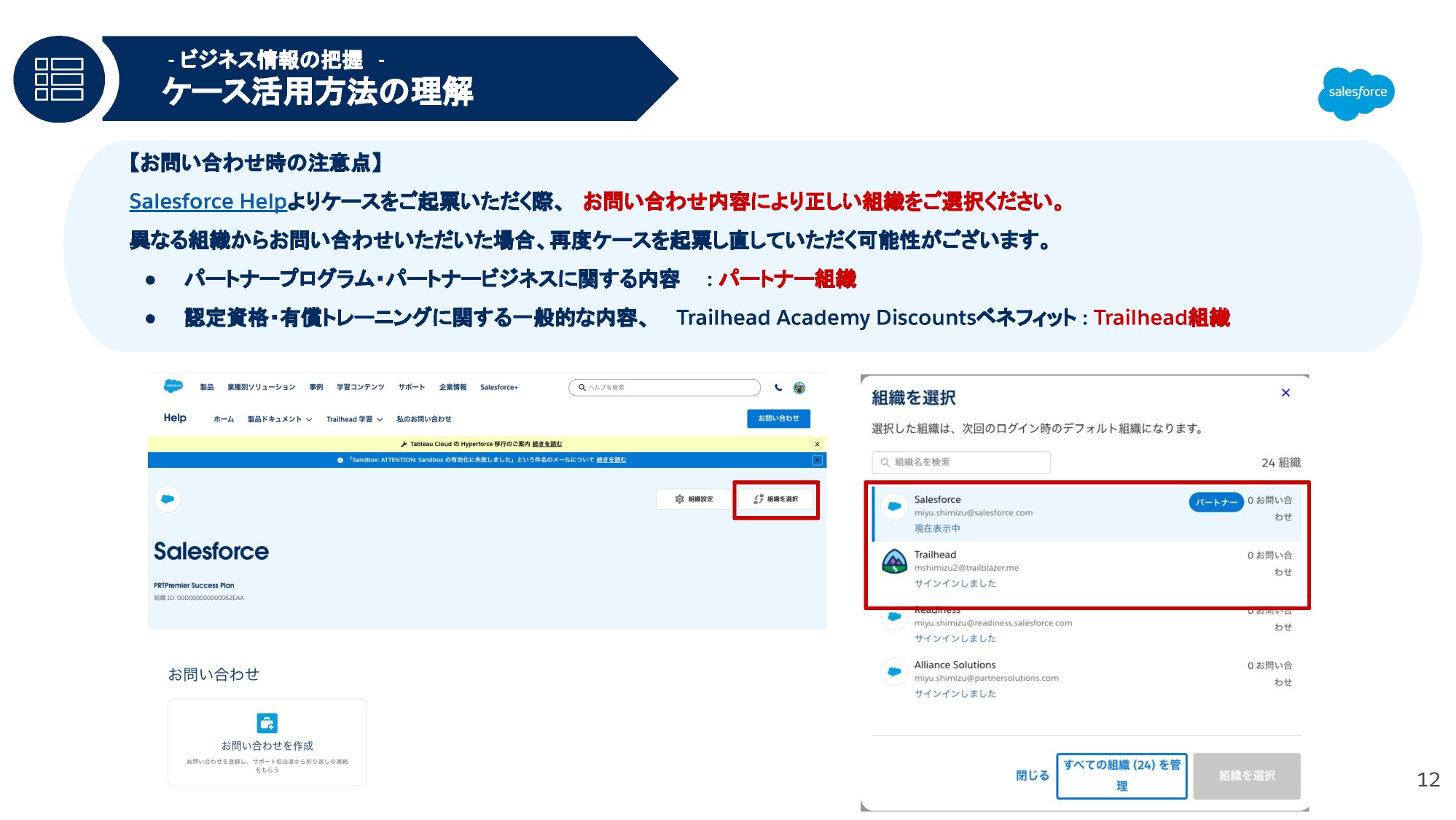Dismiss the blue Sandbox attention banner
Viewport: 1456px width, 820px height.
(817, 460)
